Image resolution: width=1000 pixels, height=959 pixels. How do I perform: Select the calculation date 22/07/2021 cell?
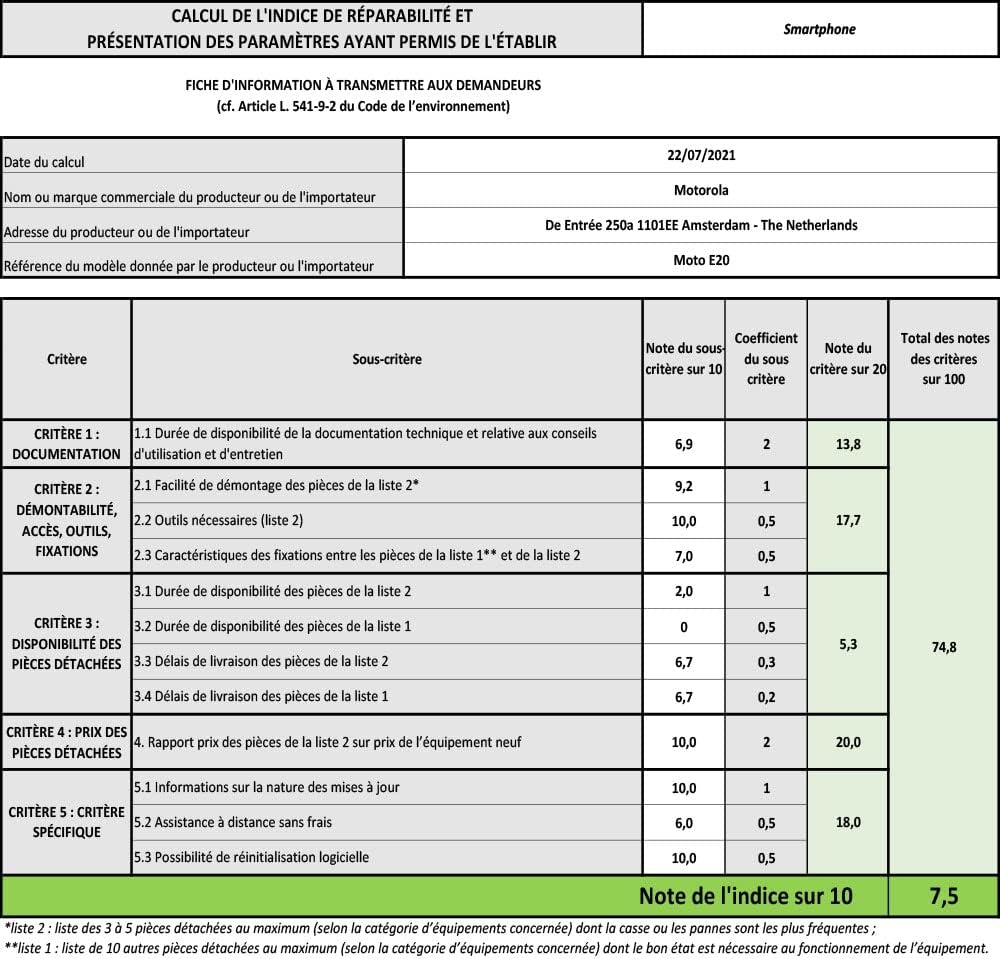pyautogui.click(x=700, y=155)
